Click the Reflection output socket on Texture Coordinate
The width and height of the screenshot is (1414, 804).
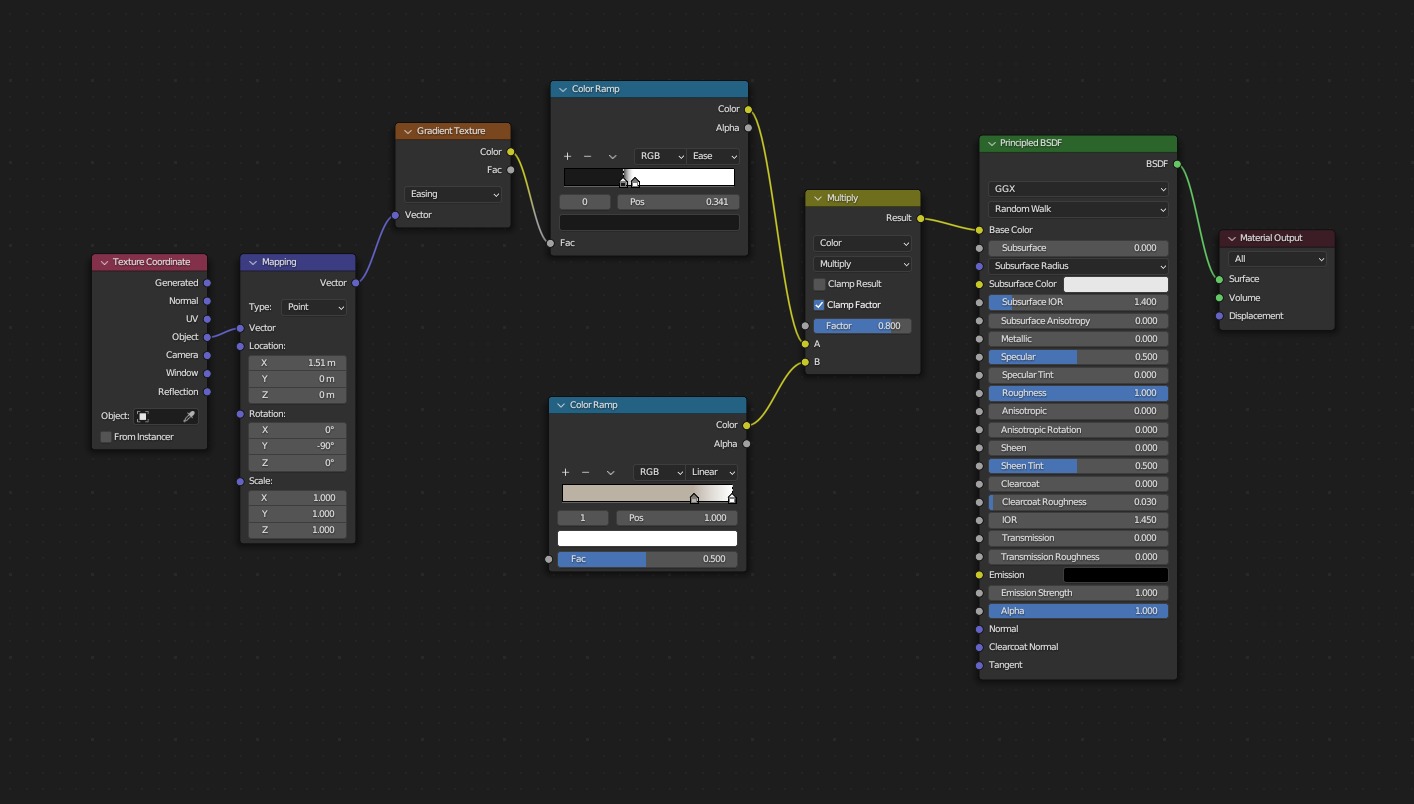pyautogui.click(x=207, y=392)
